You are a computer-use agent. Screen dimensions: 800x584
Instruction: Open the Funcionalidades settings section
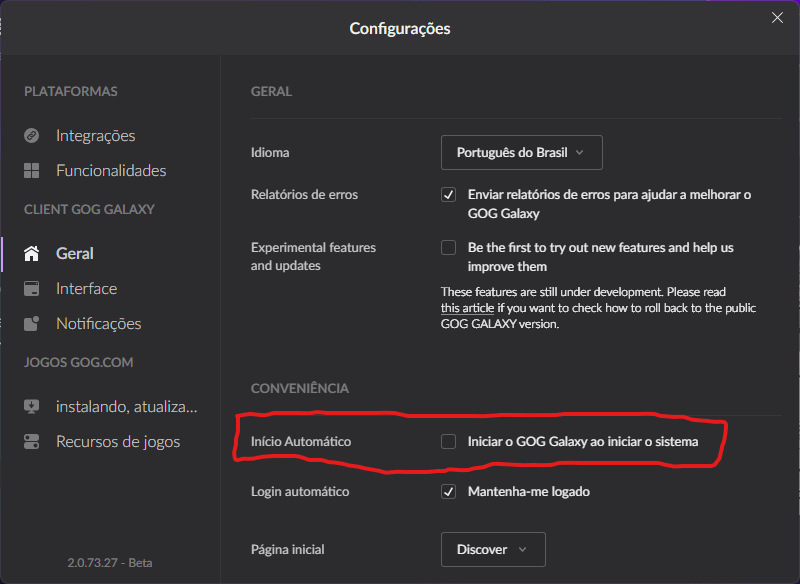tap(110, 170)
